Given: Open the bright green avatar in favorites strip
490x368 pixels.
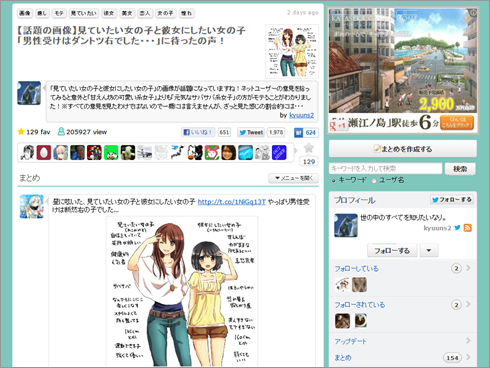Looking at the screenshot, I should coord(111,152).
